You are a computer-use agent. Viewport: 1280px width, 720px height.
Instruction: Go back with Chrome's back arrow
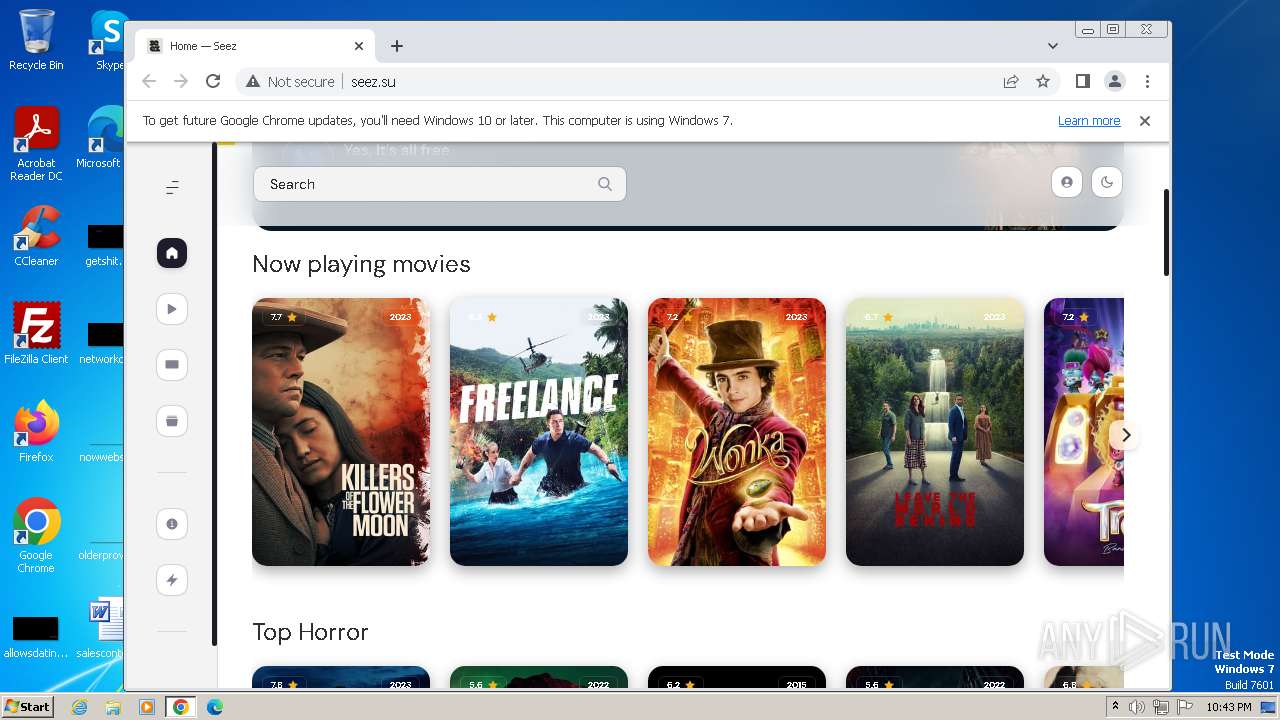pos(149,82)
